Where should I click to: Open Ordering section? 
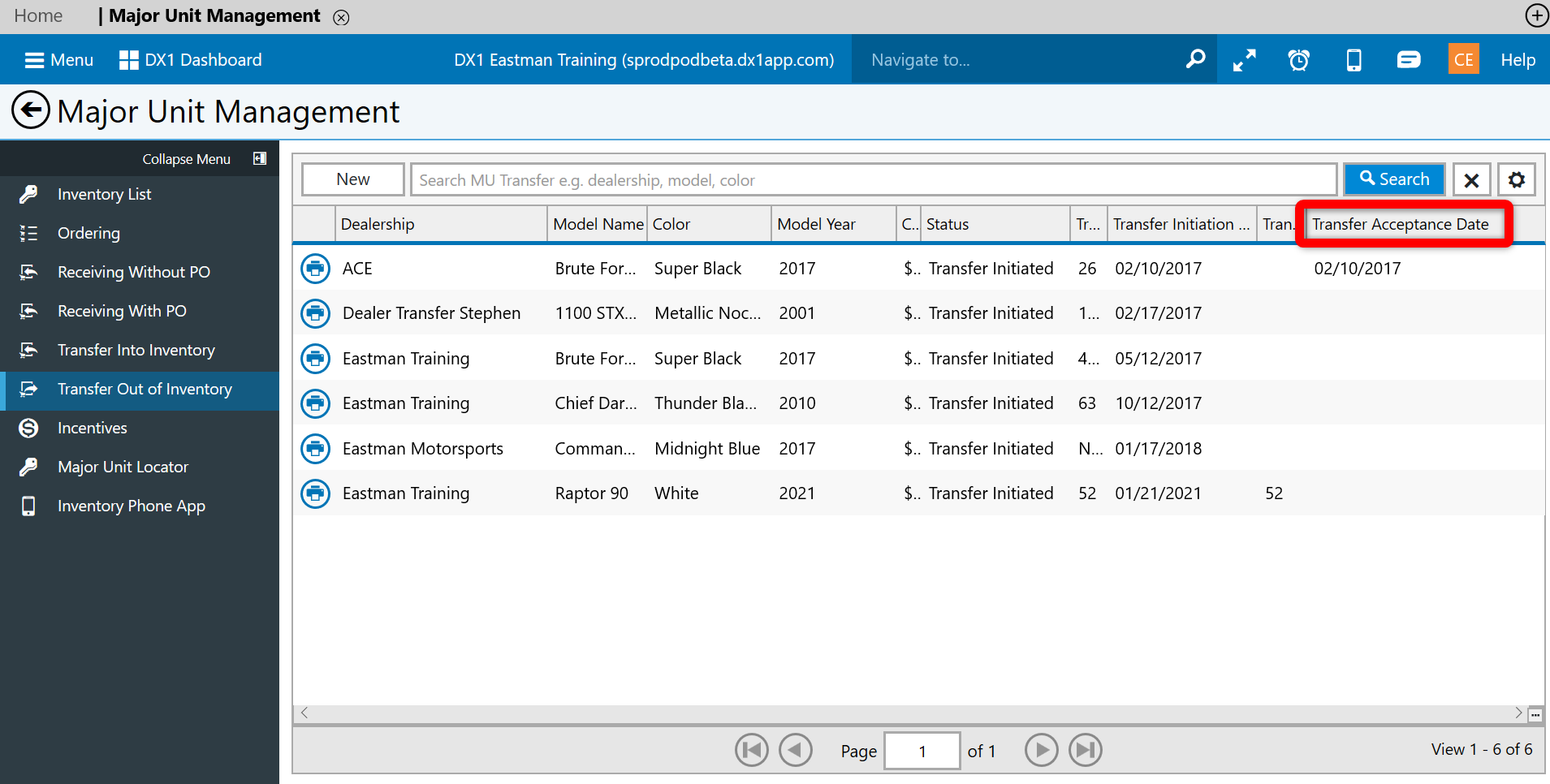tap(140, 233)
